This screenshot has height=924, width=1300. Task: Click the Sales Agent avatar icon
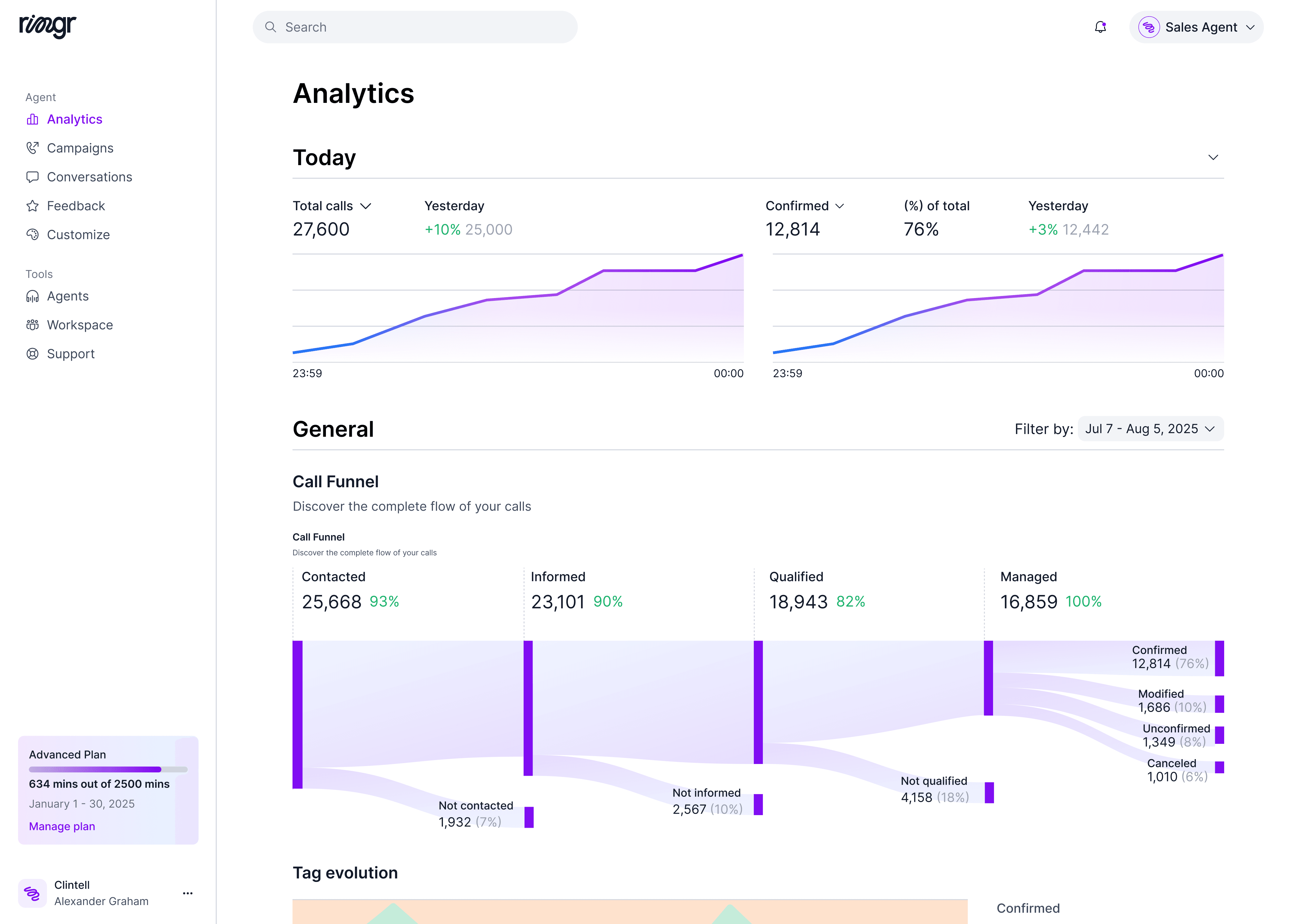pos(1149,27)
